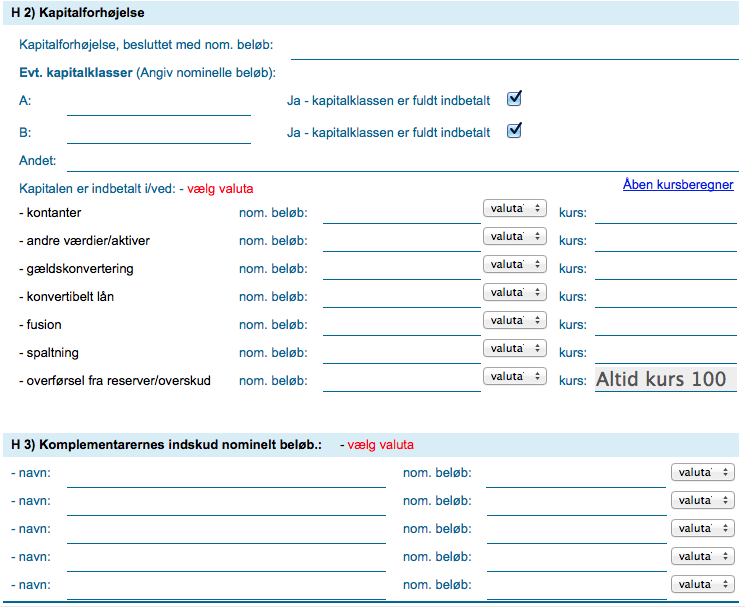Focus konvertibelt lån kurs field
745x607 pixels.
click(666, 296)
